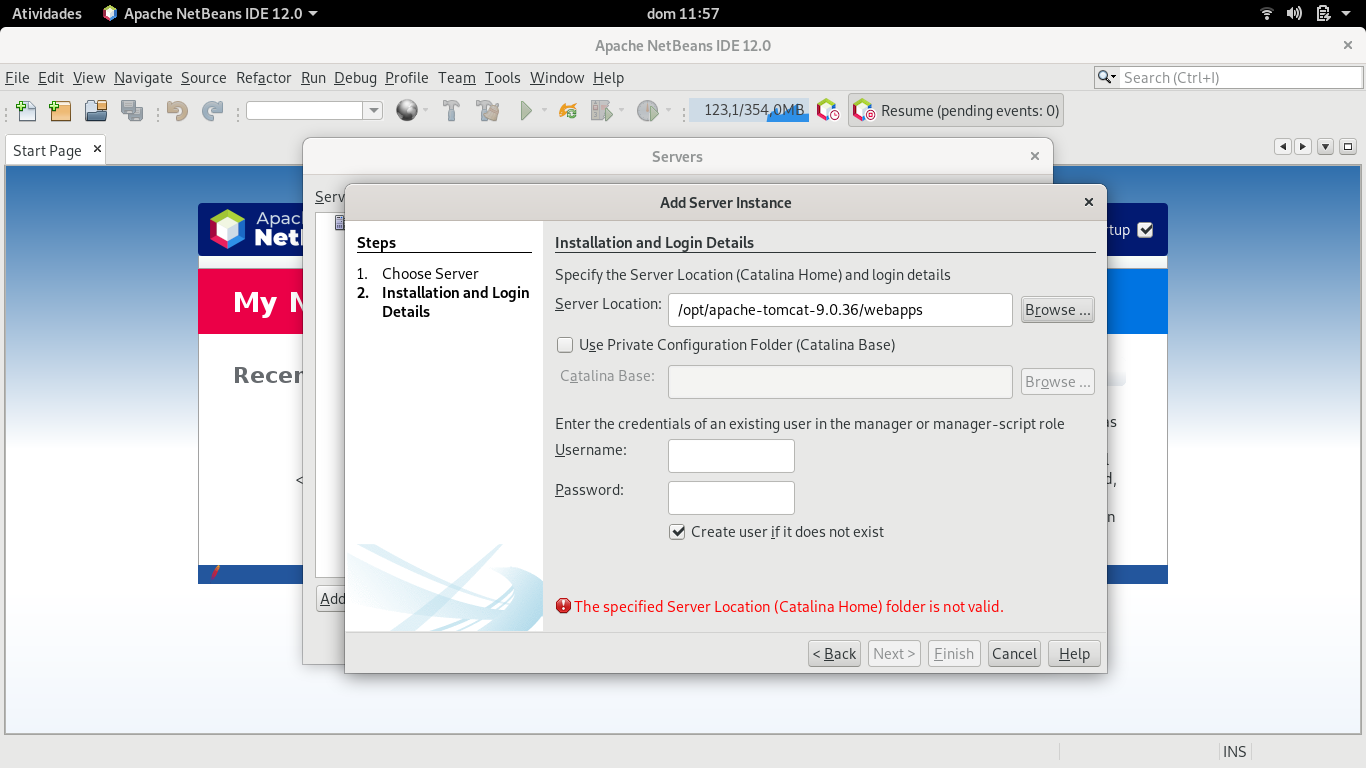Click the volume system tray icon
The image size is (1366, 768).
click(1295, 13)
